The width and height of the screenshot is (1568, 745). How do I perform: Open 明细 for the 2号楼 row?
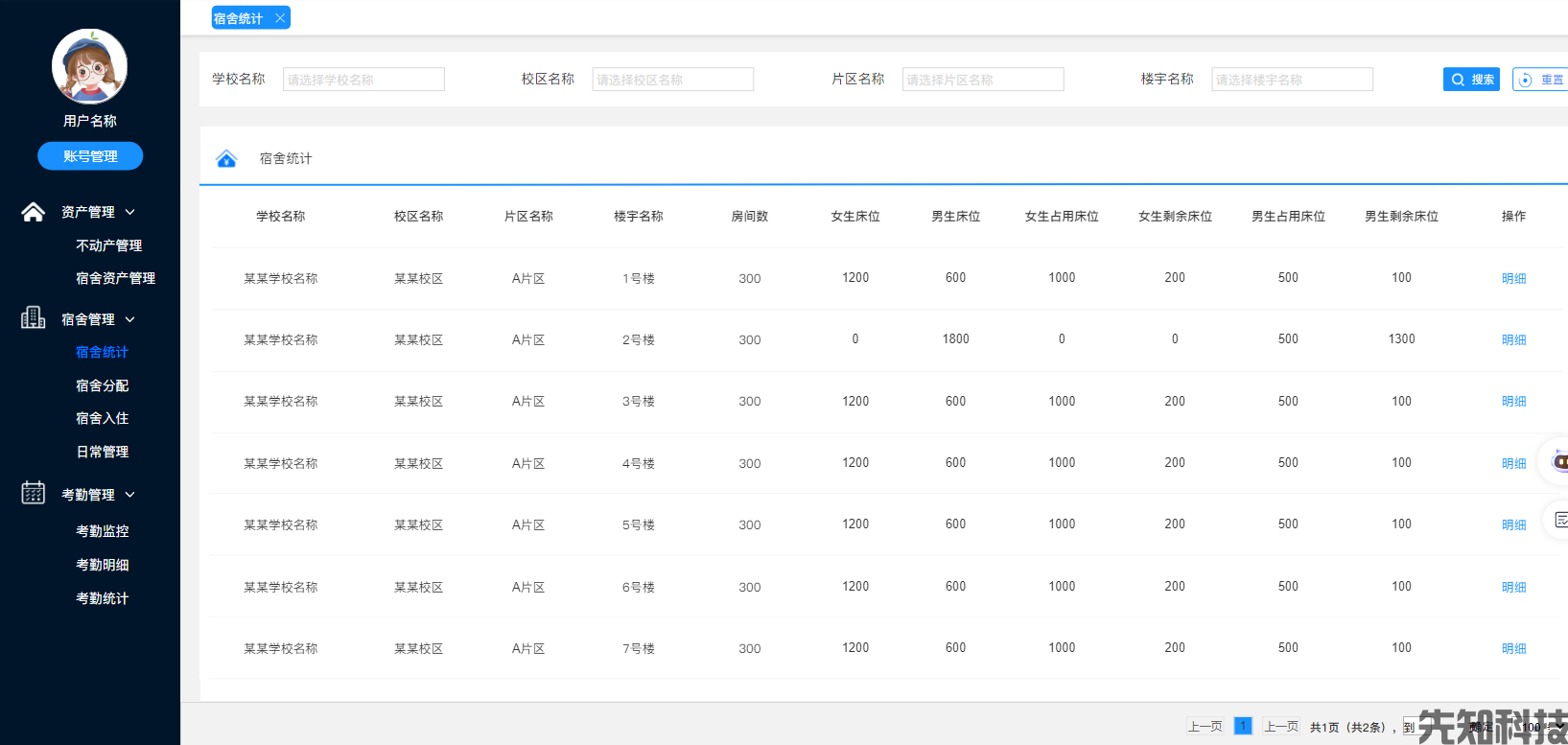click(1514, 339)
